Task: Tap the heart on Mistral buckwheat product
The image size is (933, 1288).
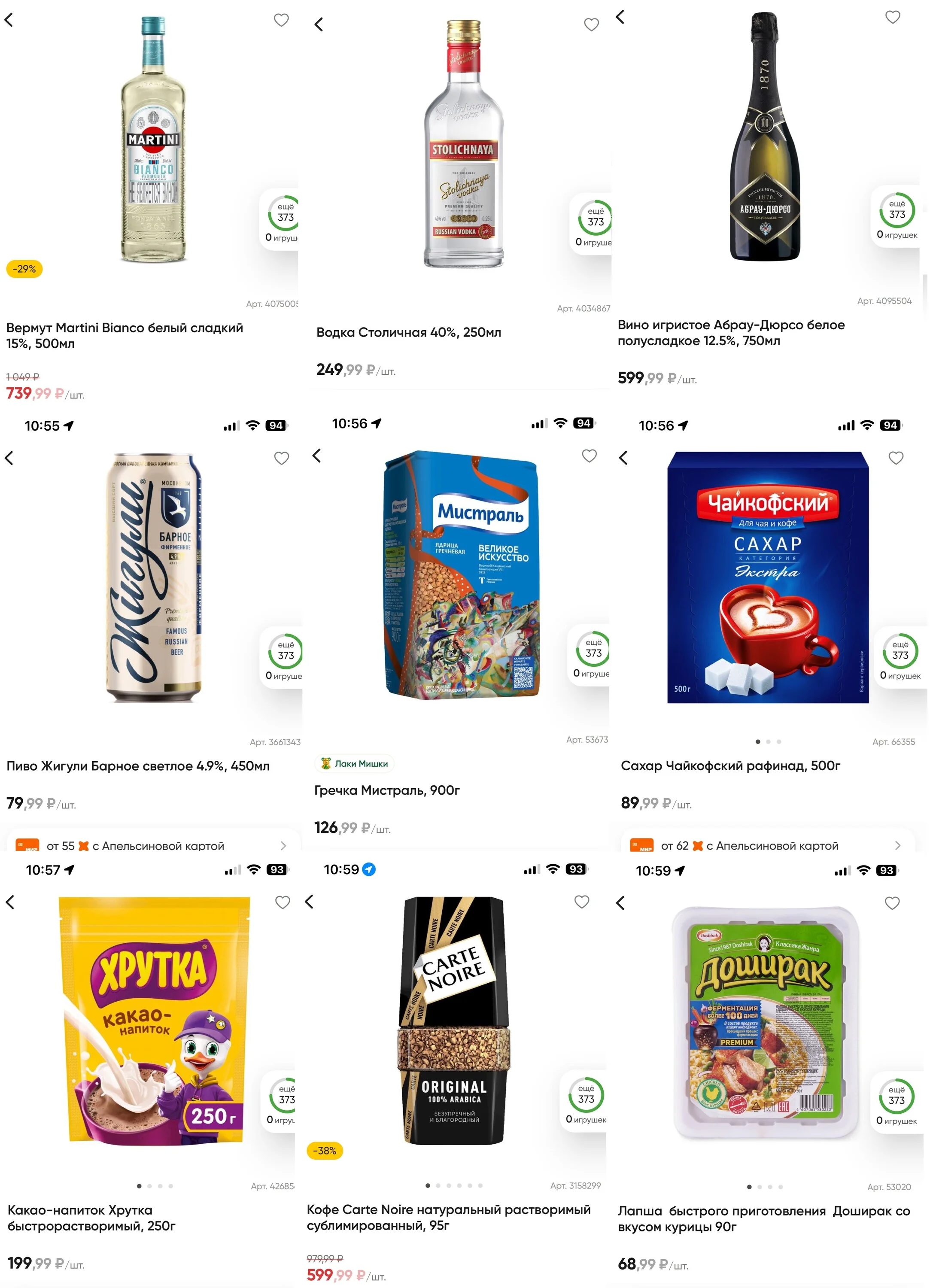Action: [x=590, y=456]
